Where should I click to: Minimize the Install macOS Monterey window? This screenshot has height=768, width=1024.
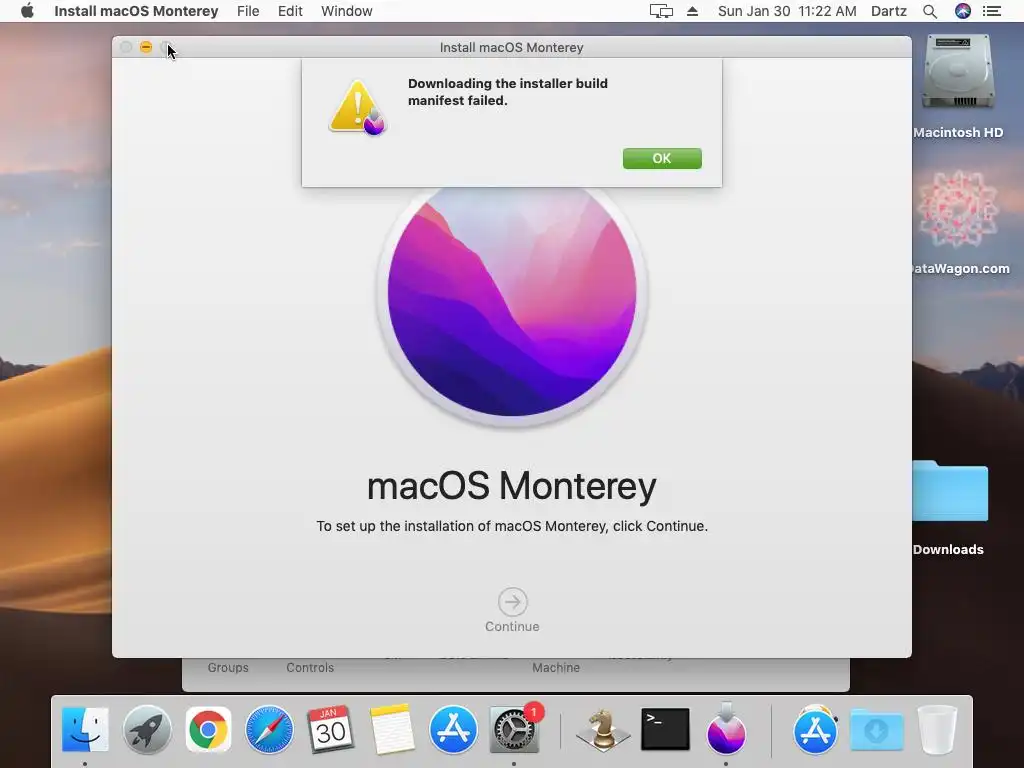pos(146,47)
